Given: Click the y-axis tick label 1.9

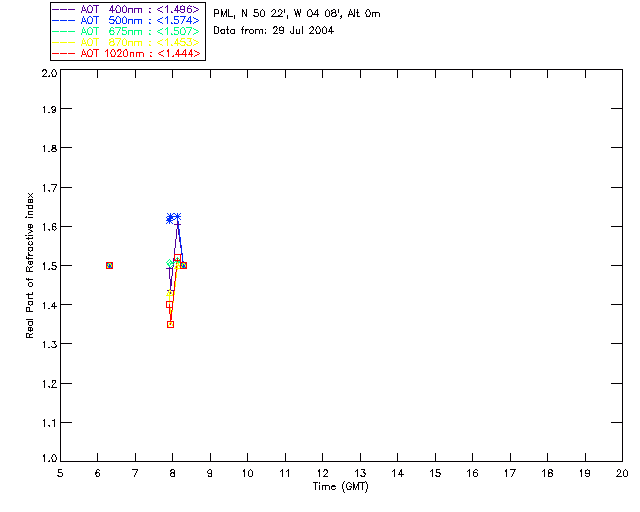Looking at the screenshot, I should (49, 109).
